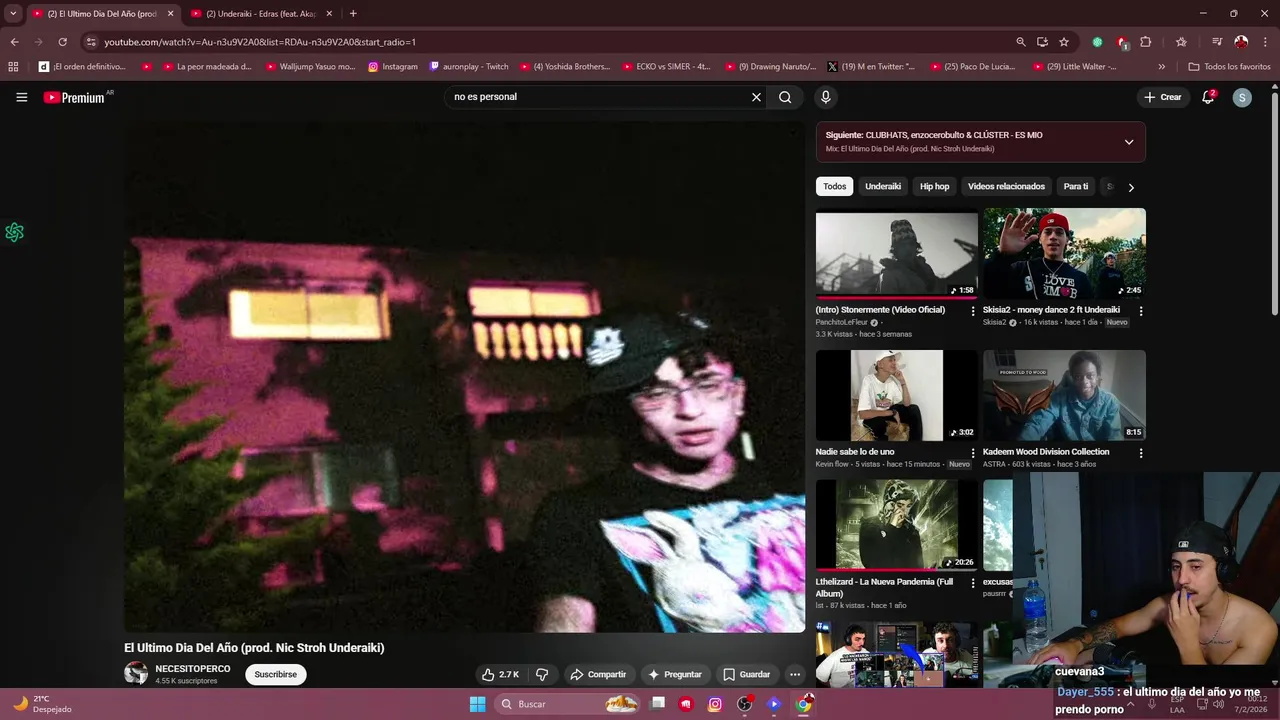The width and height of the screenshot is (1280, 720).
Task: Select the Hip hop filter chip
Action: pyautogui.click(x=934, y=186)
